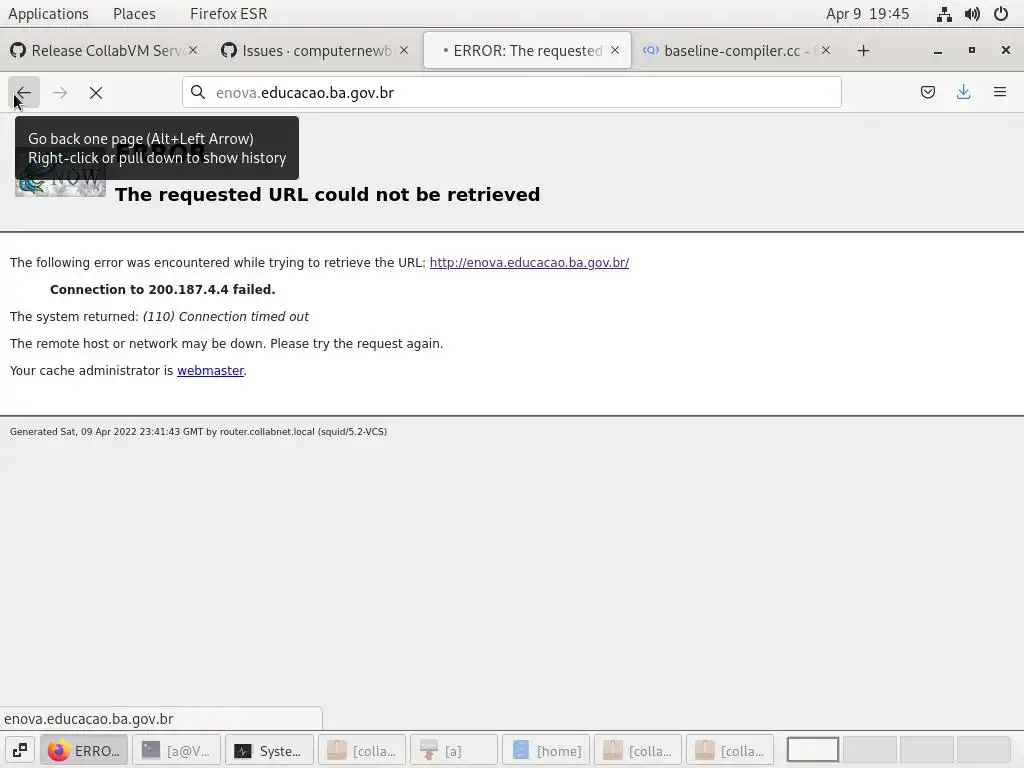The height and width of the screenshot is (768, 1024).
Task: Follow the http://enova.educacao.ba.gov.br/ link
Action: (x=529, y=263)
